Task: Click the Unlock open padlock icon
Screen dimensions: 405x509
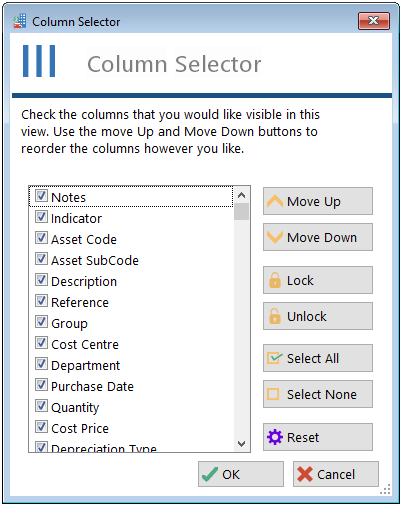Action: pyautogui.click(x=275, y=316)
